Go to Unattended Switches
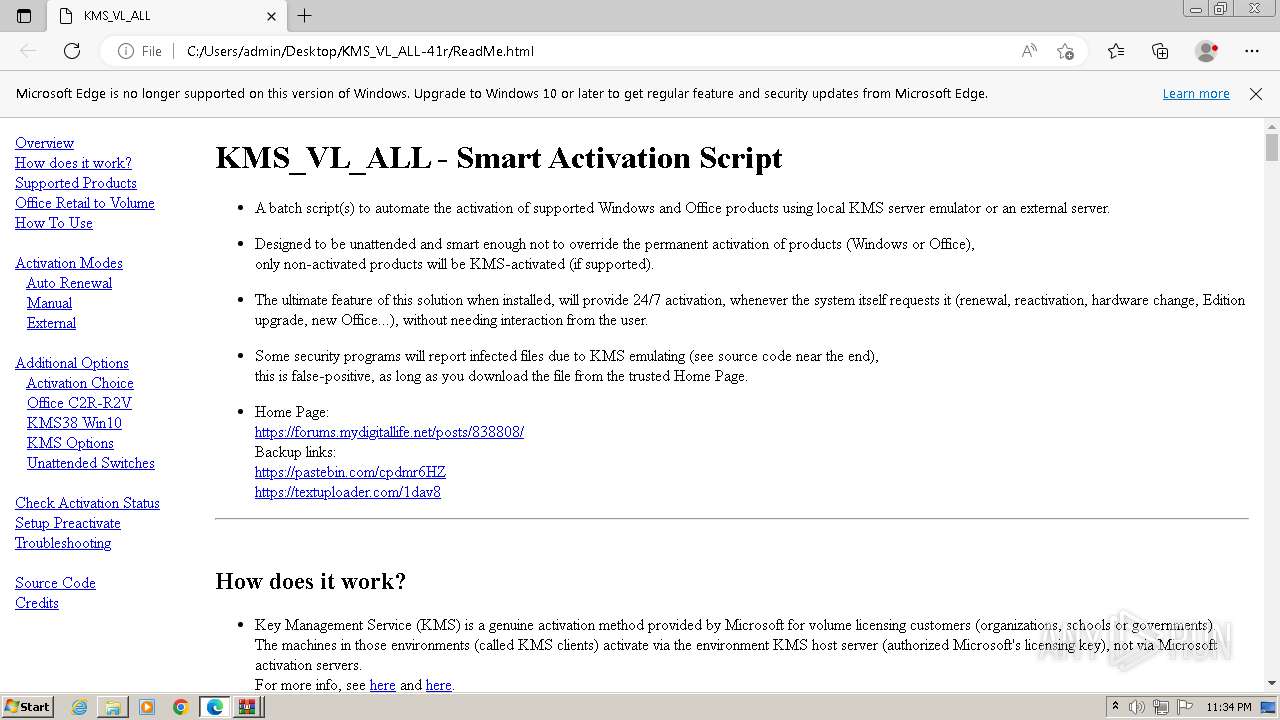 click(x=91, y=463)
